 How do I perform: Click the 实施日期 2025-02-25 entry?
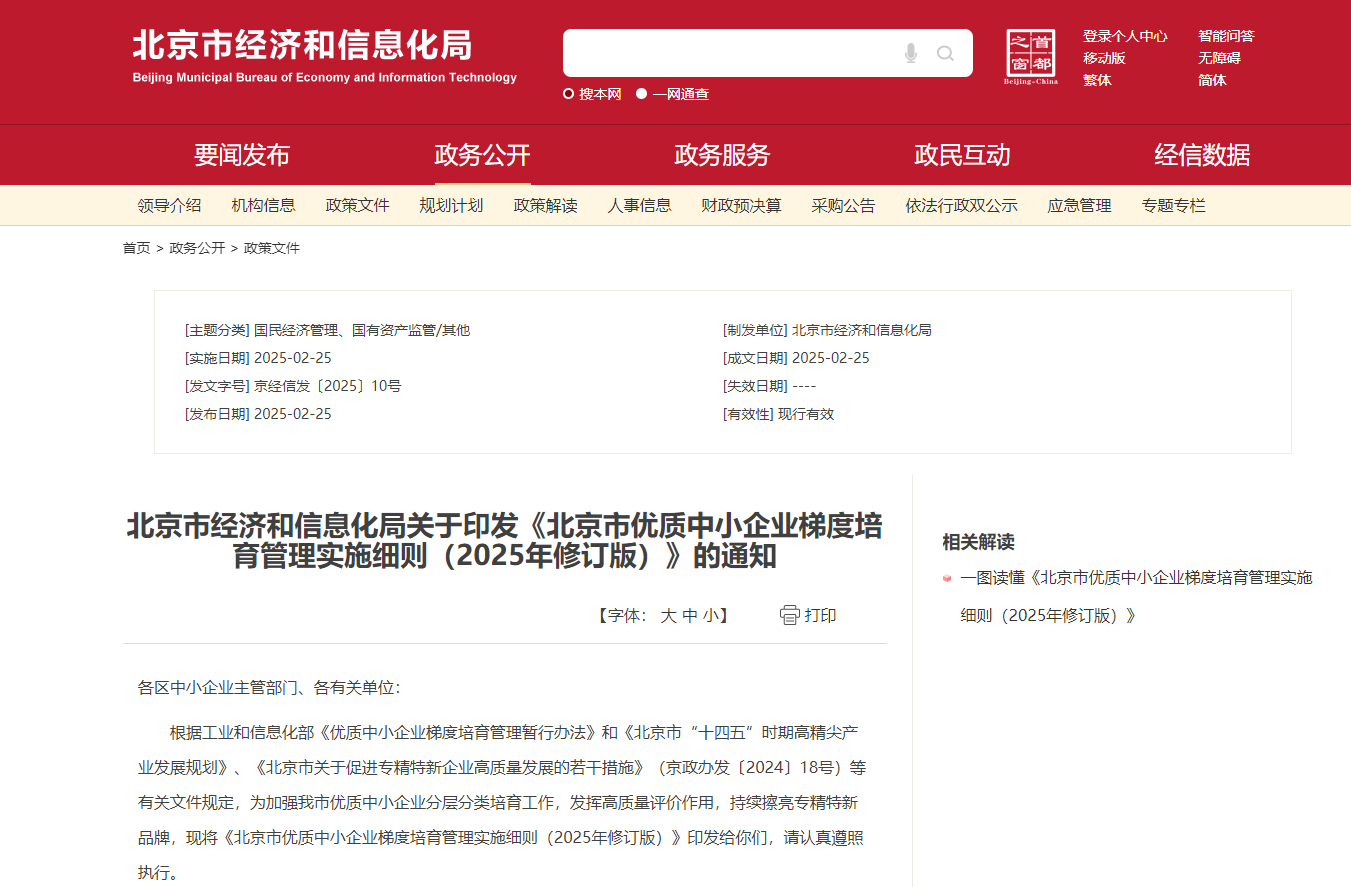coord(258,358)
